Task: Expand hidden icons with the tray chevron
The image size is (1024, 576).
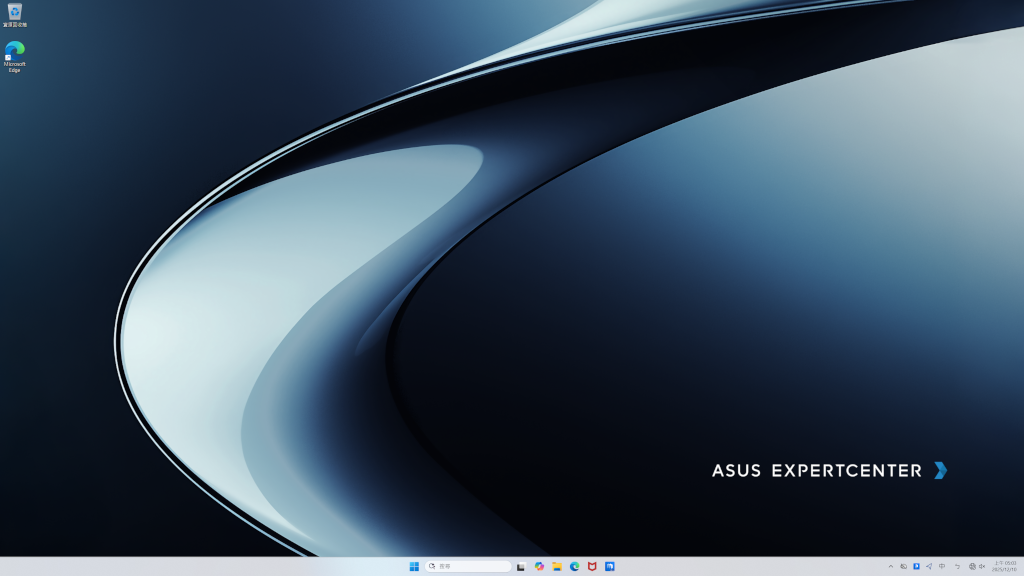Action: coord(892,566)
